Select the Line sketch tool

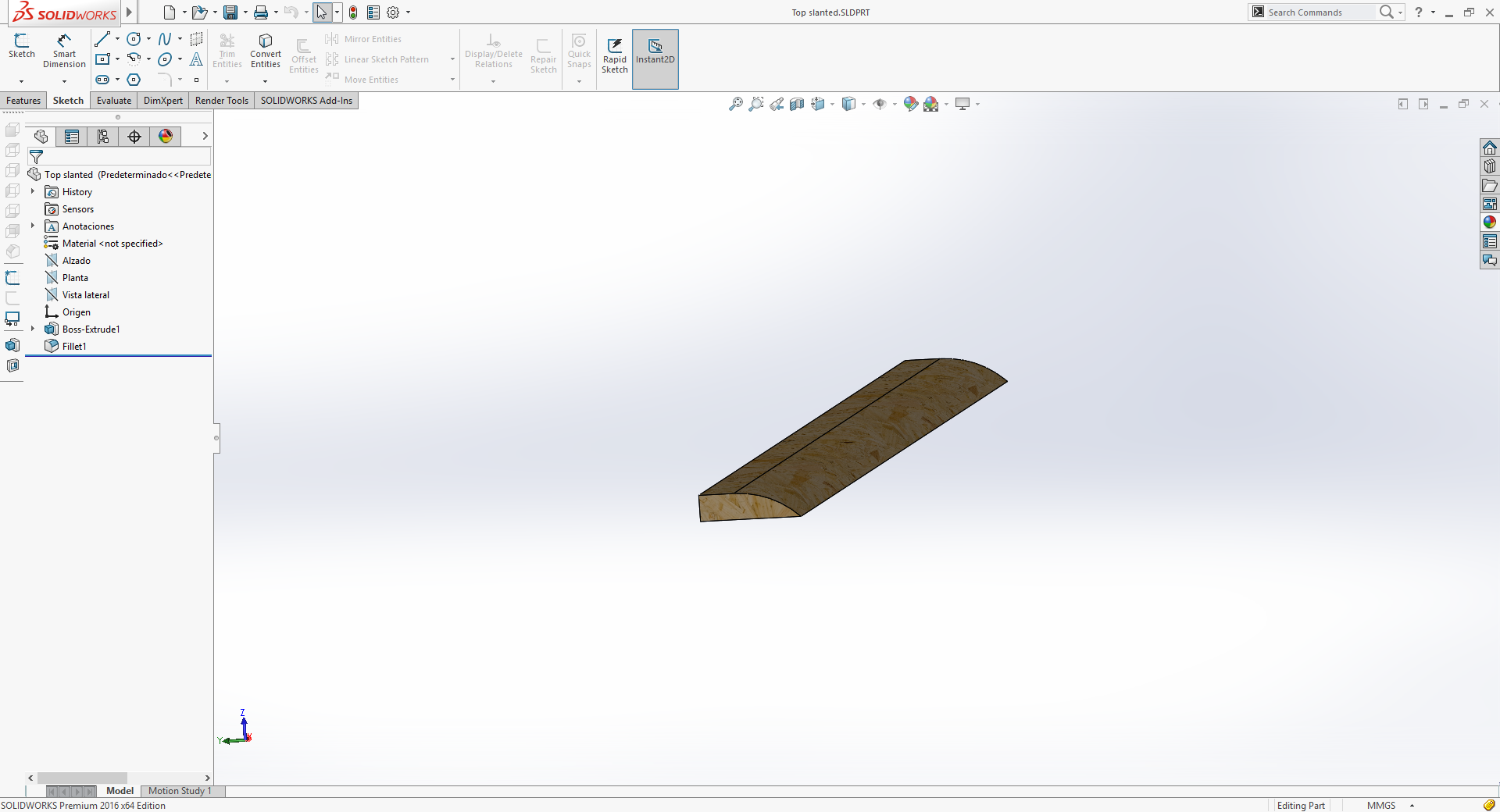tap(102, 39)
